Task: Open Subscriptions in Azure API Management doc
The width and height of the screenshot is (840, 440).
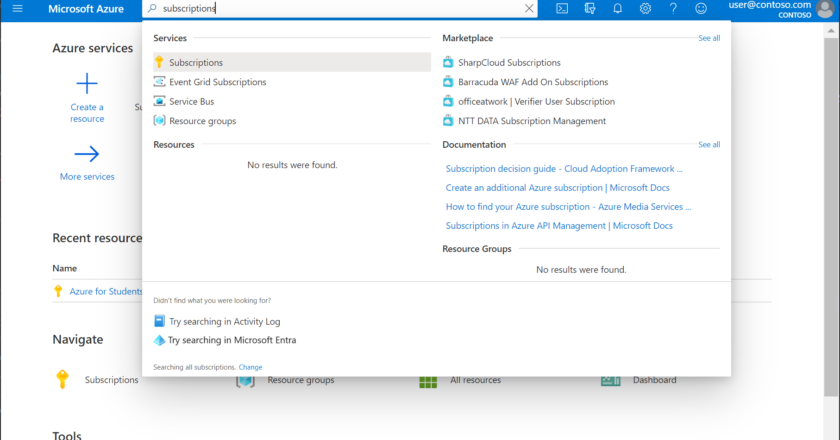Action: 559,226
